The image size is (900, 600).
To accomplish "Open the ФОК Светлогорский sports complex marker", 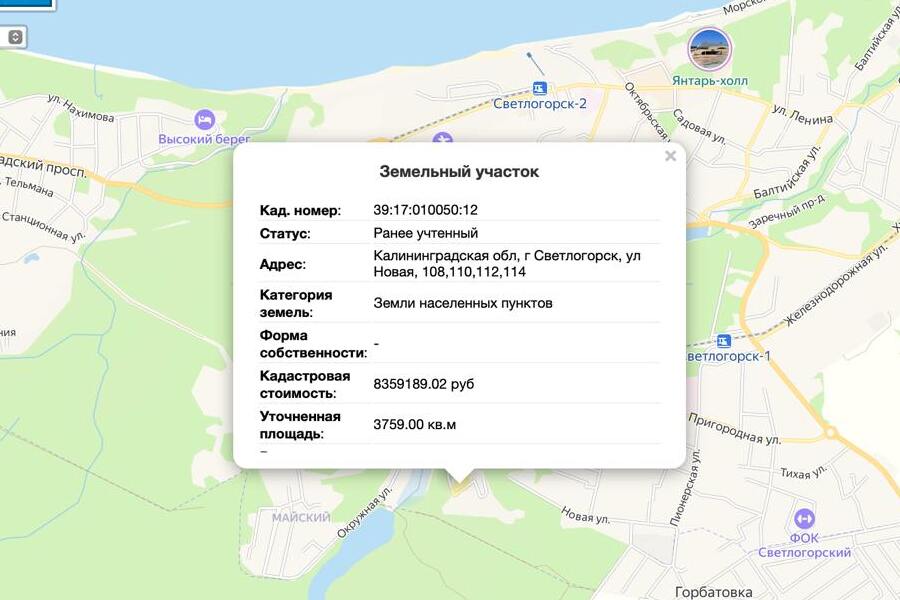I will coord(804,518).
